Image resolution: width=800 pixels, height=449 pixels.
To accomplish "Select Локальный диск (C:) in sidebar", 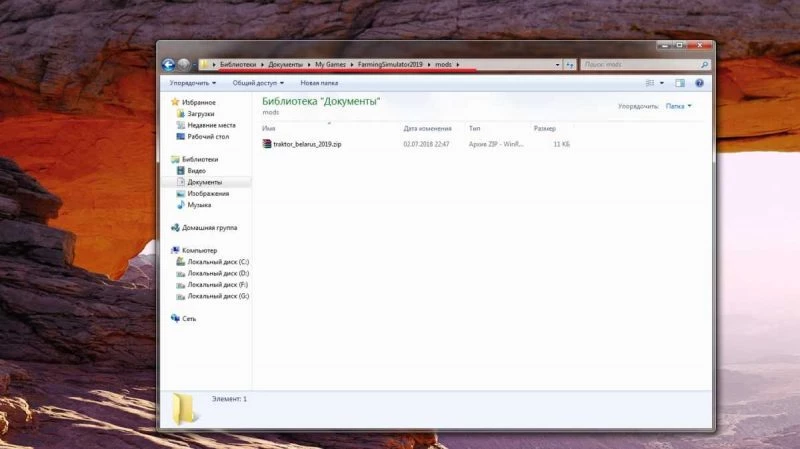I will tap(218, 261).
